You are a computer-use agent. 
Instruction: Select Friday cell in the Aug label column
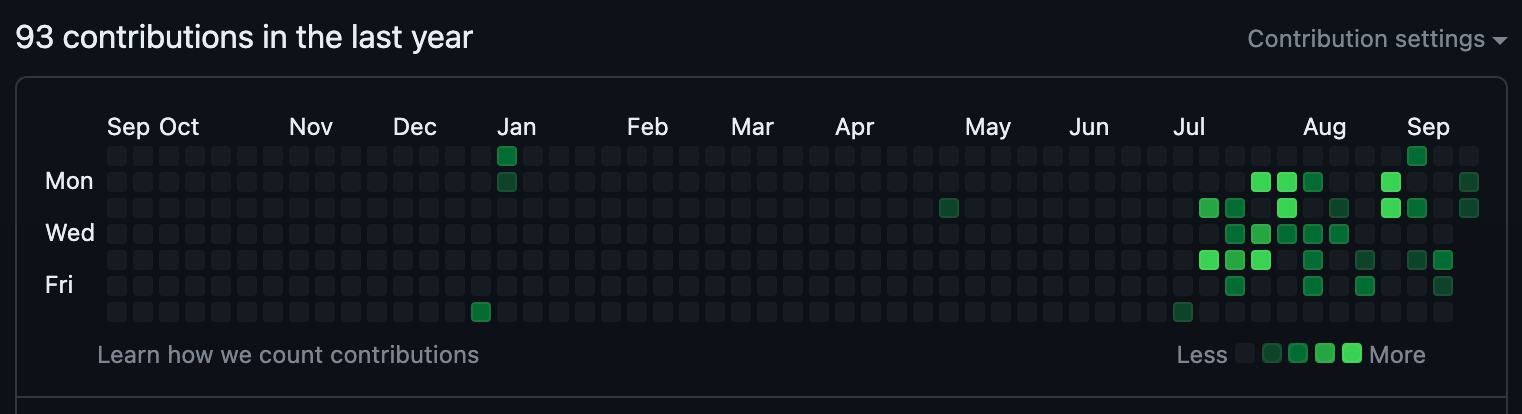pyautogui.click(x=1313, y=286)
